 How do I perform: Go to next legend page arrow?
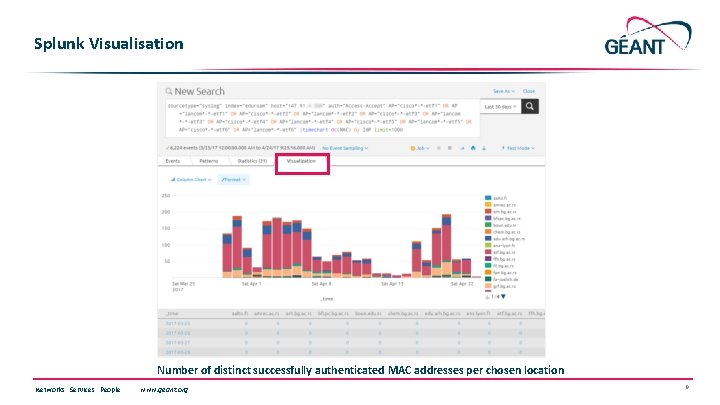(503, 297)
